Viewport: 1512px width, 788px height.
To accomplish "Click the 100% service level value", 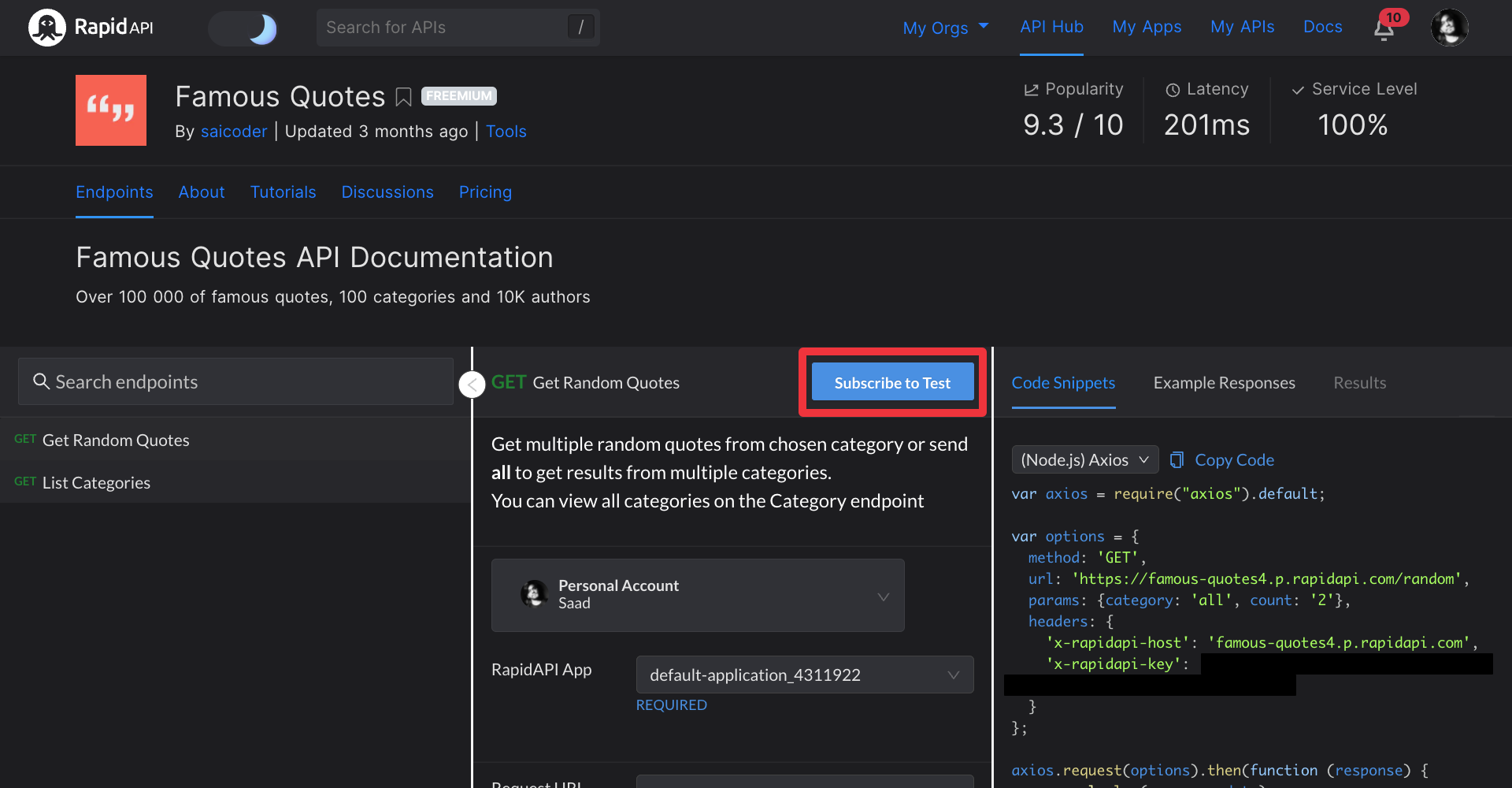I will coord(1352,125).
